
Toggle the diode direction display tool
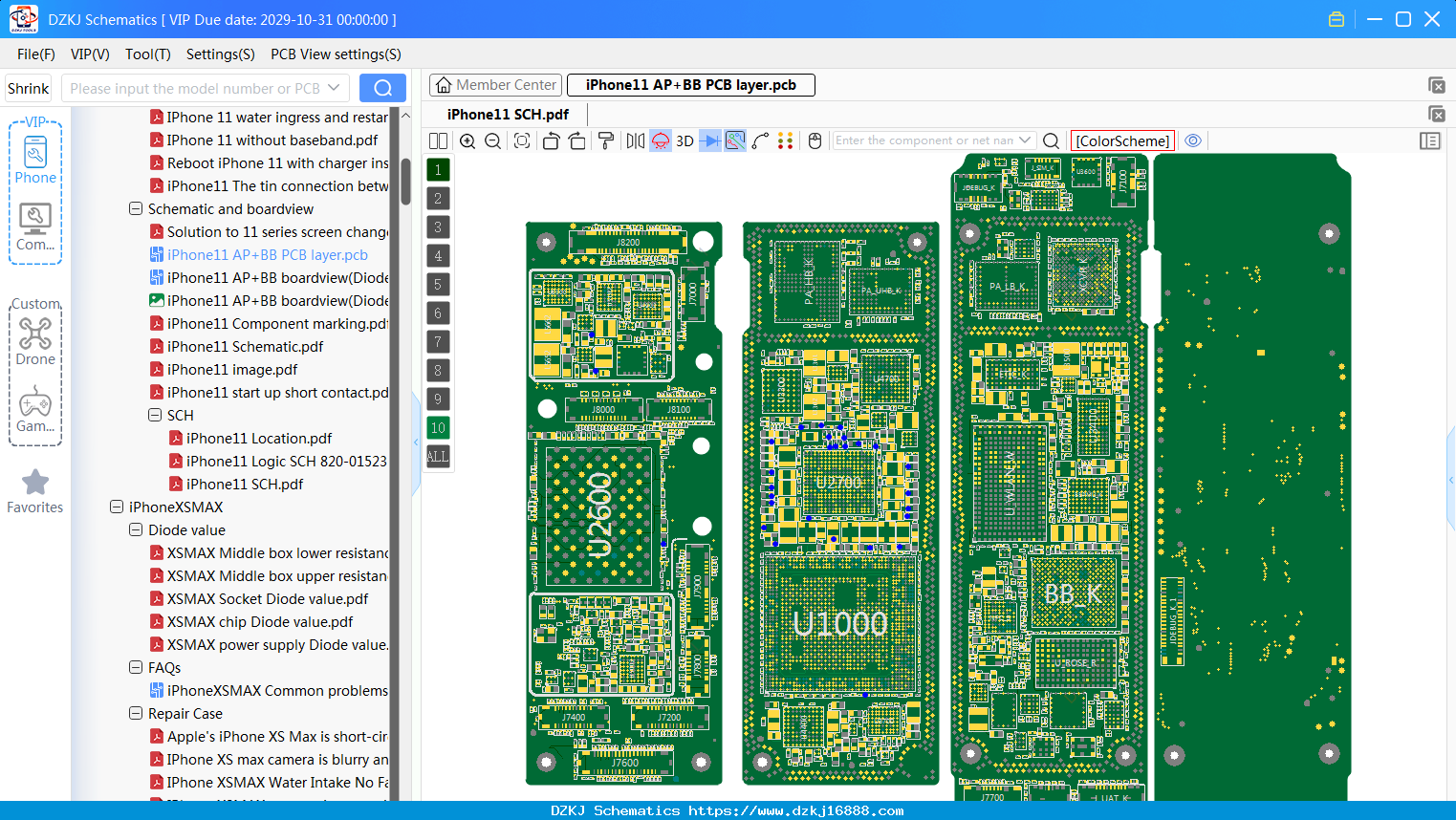[710, 140]
